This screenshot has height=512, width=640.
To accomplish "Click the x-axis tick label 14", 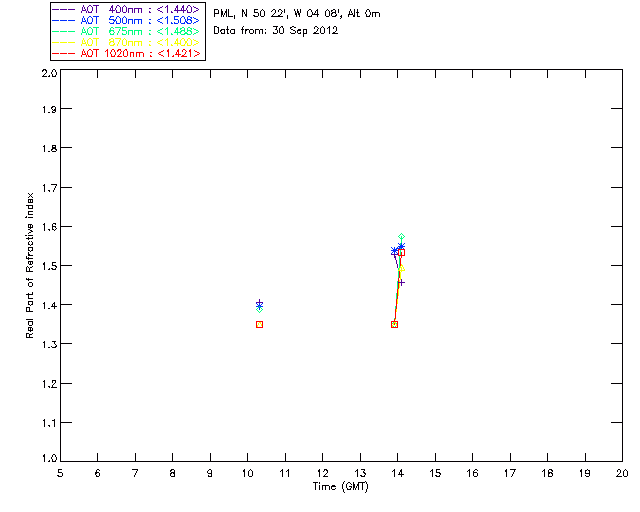I will point(398,473).
